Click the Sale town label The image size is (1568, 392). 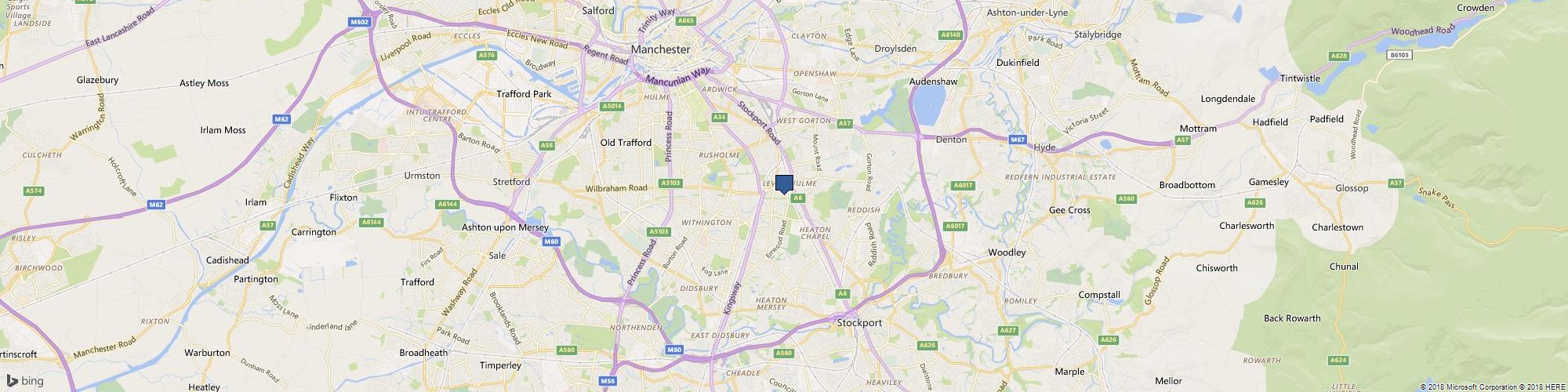coord(497,256)
